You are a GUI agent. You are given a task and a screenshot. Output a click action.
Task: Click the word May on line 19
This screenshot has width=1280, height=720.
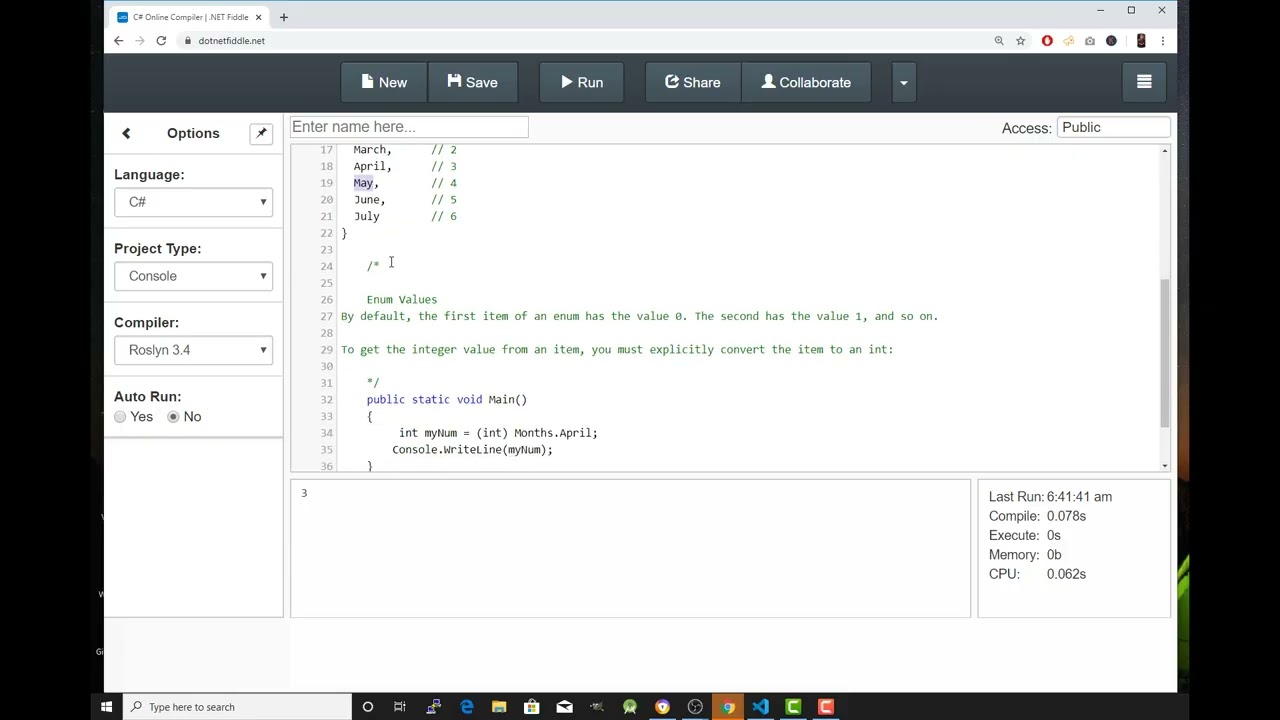pos(363,183)
